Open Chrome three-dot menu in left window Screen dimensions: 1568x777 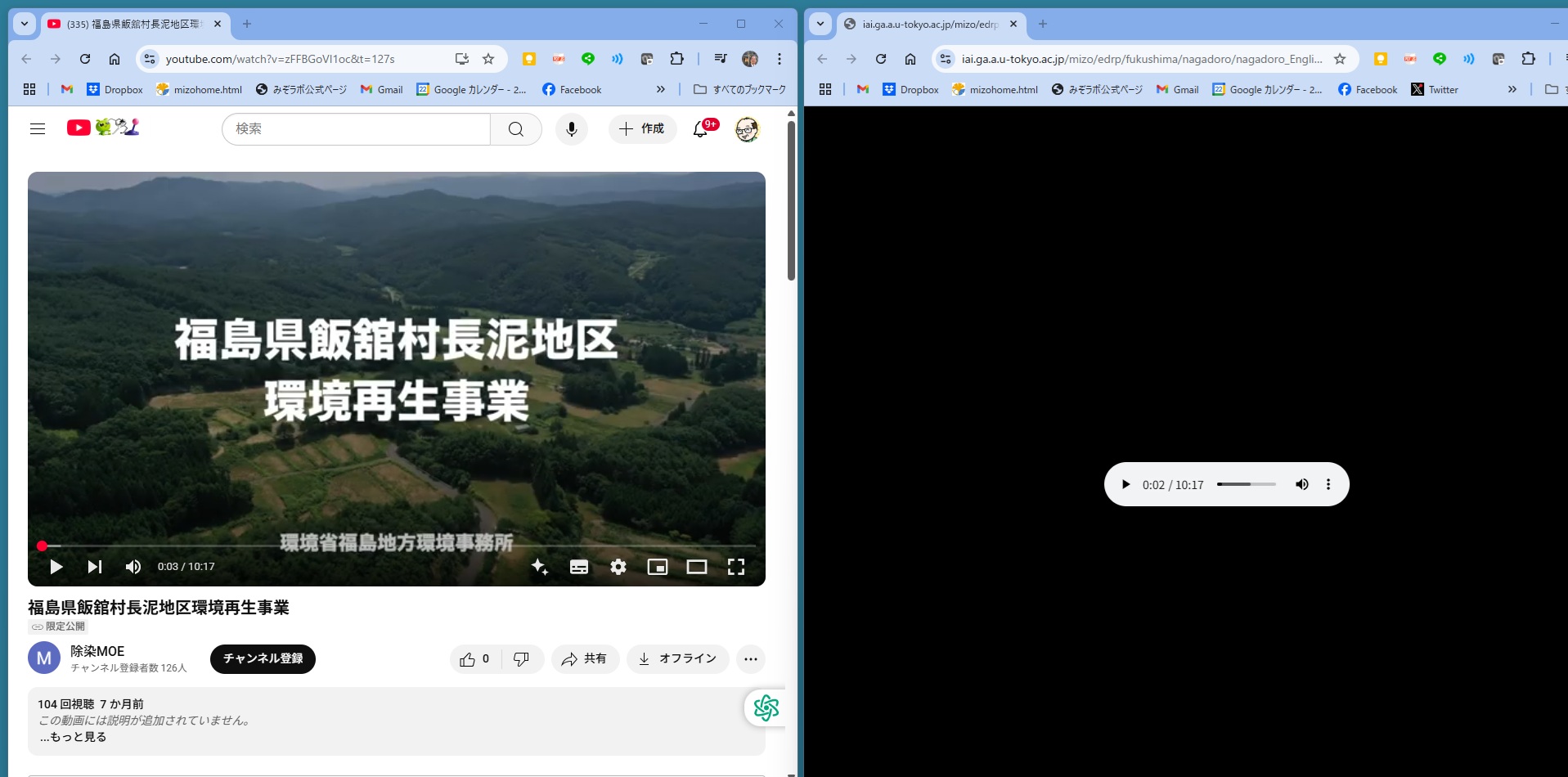780,59
